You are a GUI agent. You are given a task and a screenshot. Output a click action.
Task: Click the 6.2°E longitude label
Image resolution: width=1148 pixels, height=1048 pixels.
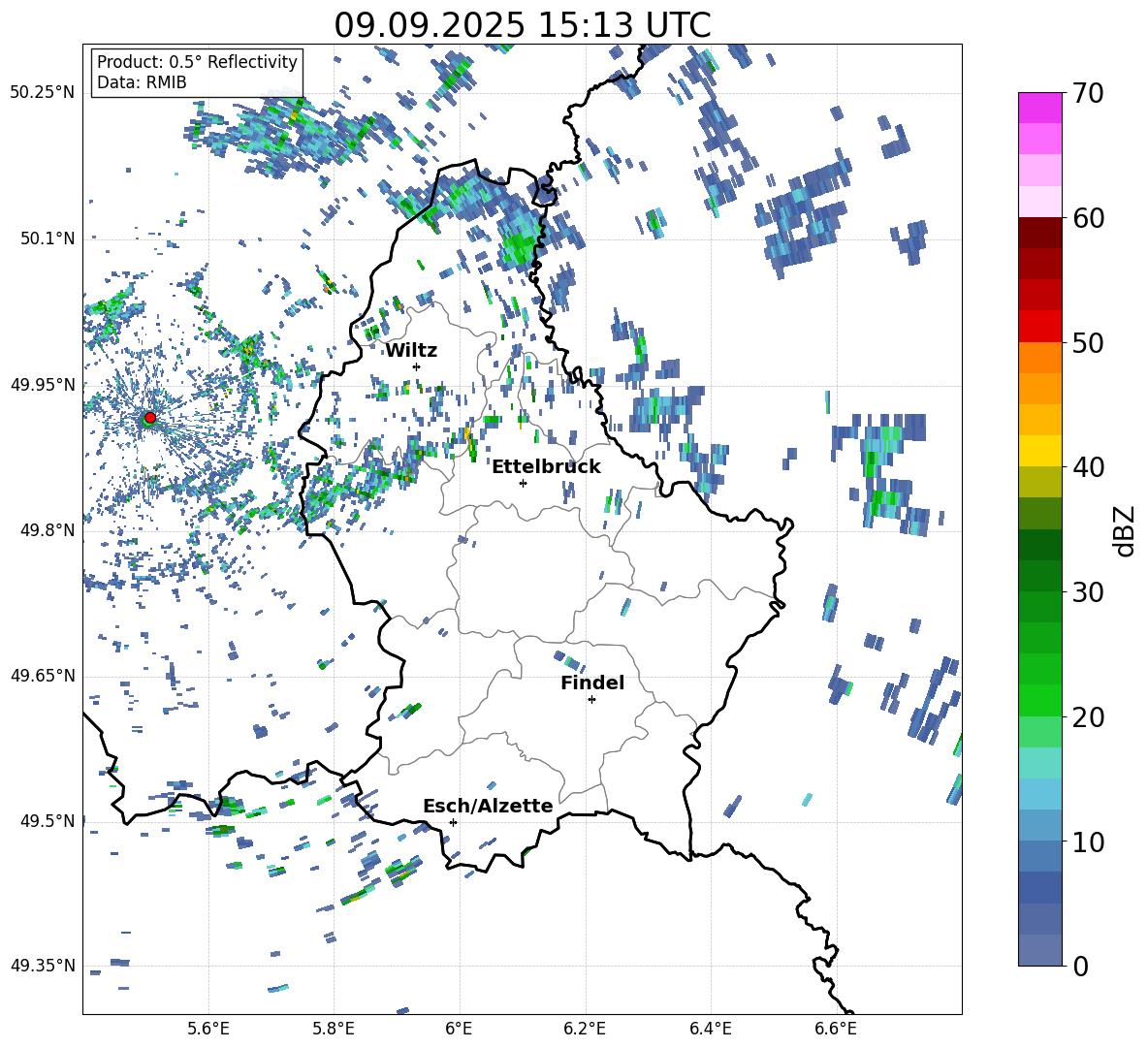585,1029
